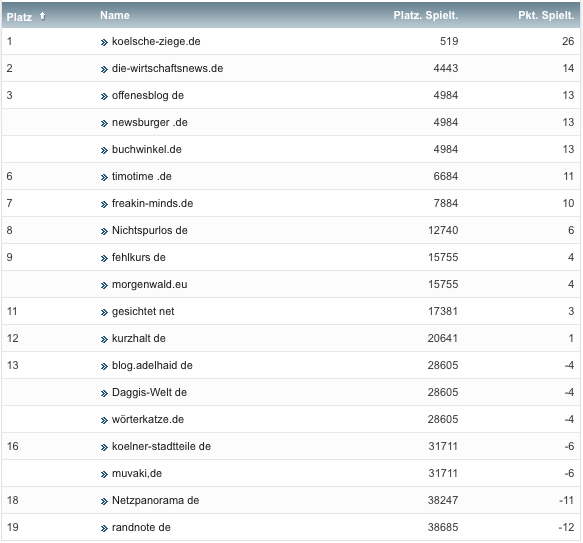Select the 31711 value in muvaki,de row
The width and height of the screenshot is (583, 543).
(x=443, y=473)
